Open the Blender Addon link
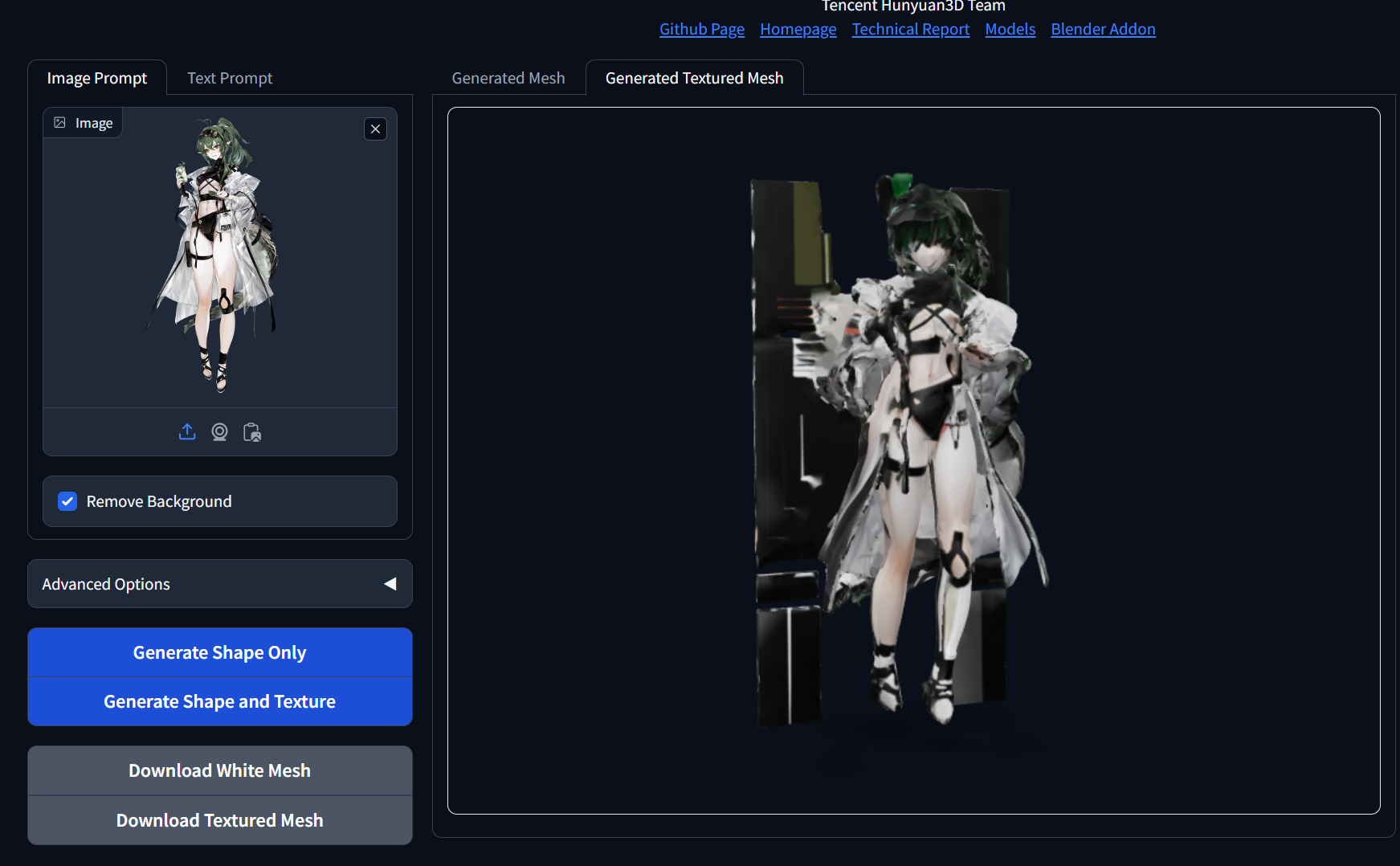The width and height of the screenshot is (1400, 866). 1104,29
